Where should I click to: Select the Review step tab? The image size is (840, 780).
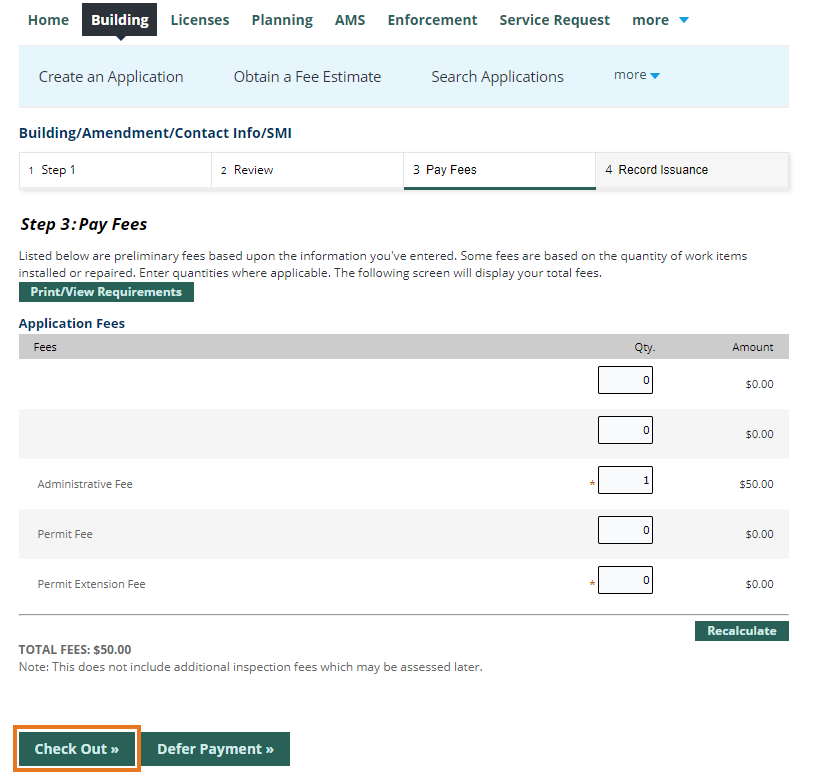[x=307, y=170]
